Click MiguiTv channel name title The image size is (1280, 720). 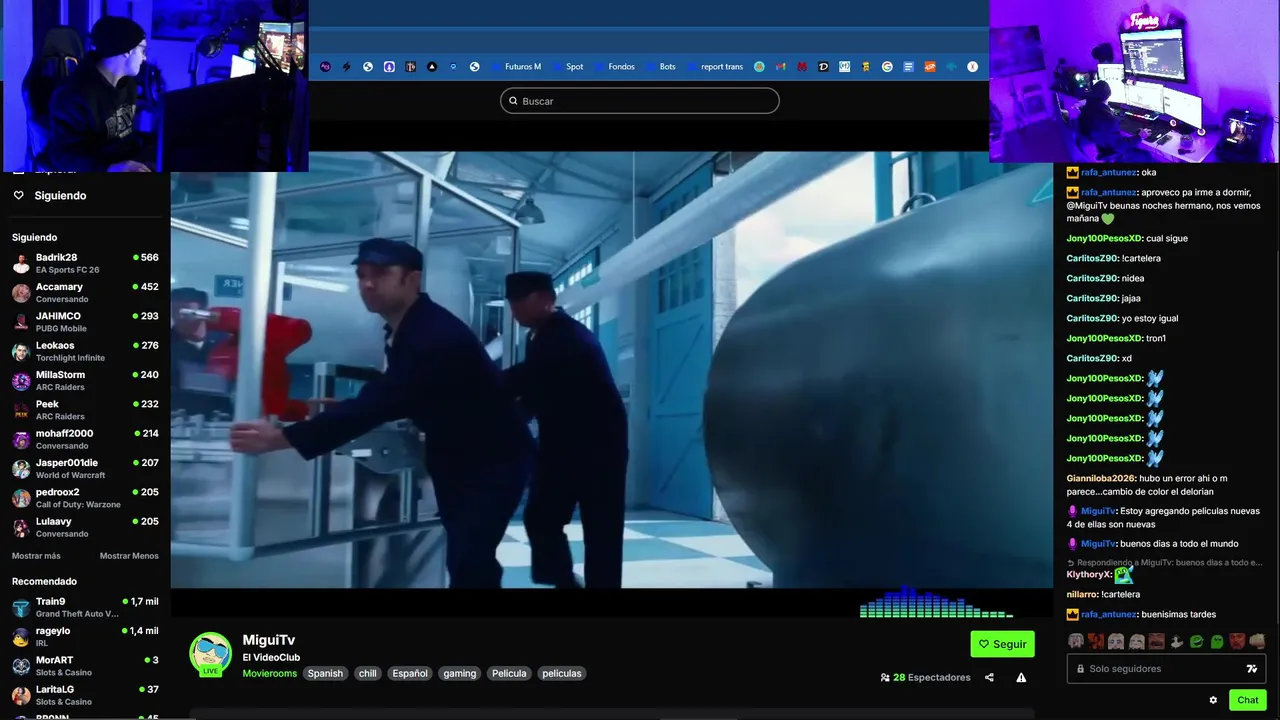(269, 640)
